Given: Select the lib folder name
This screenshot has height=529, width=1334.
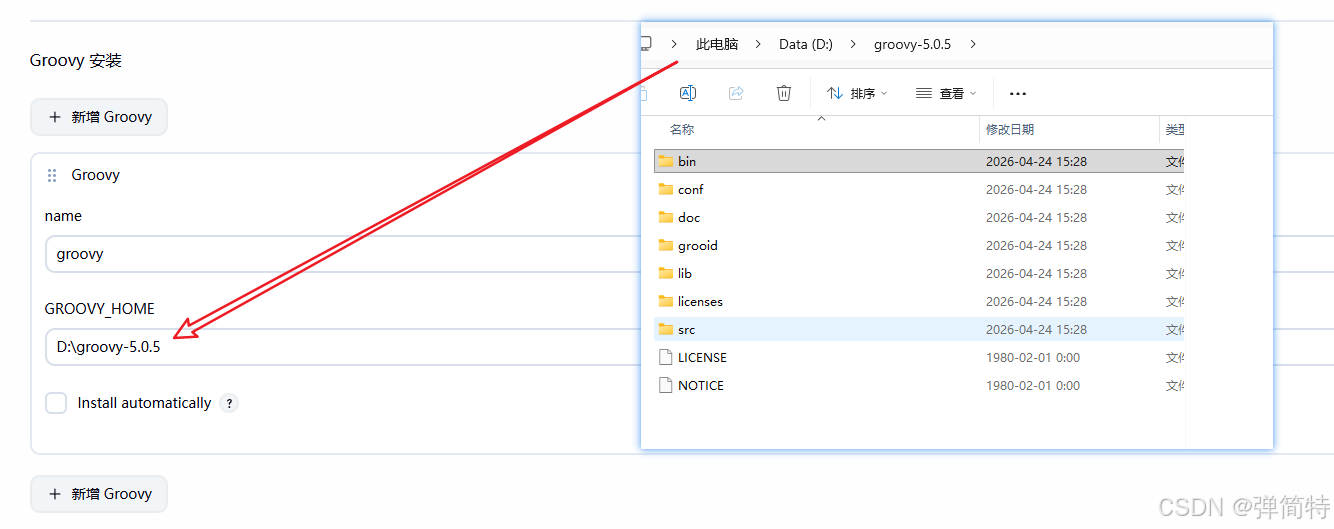Looking at the screenshot, I should pyautogui.click(x=685, y=273).
